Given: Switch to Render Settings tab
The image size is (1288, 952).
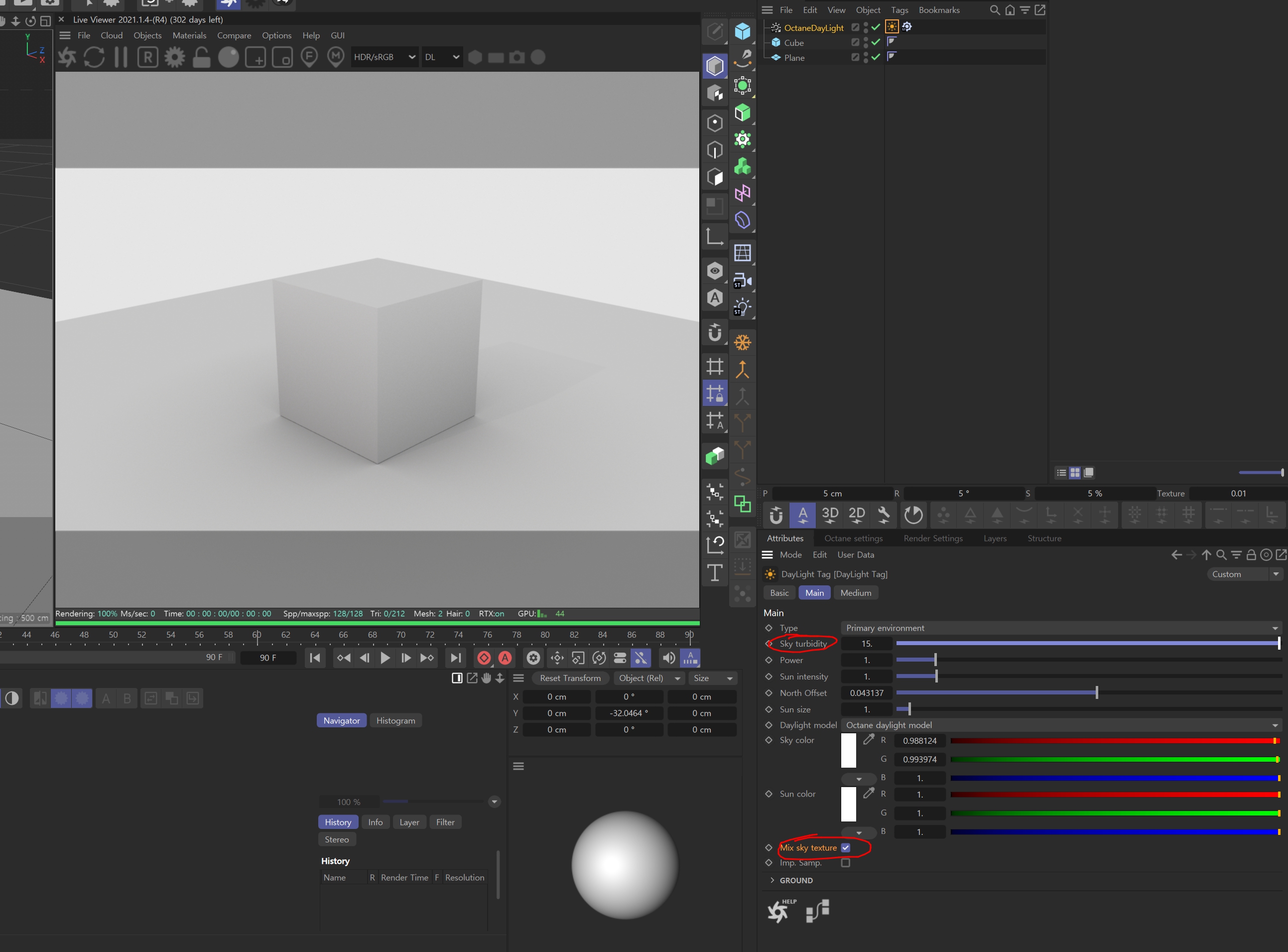Looking at the screenshot, I should click(932, 538).
